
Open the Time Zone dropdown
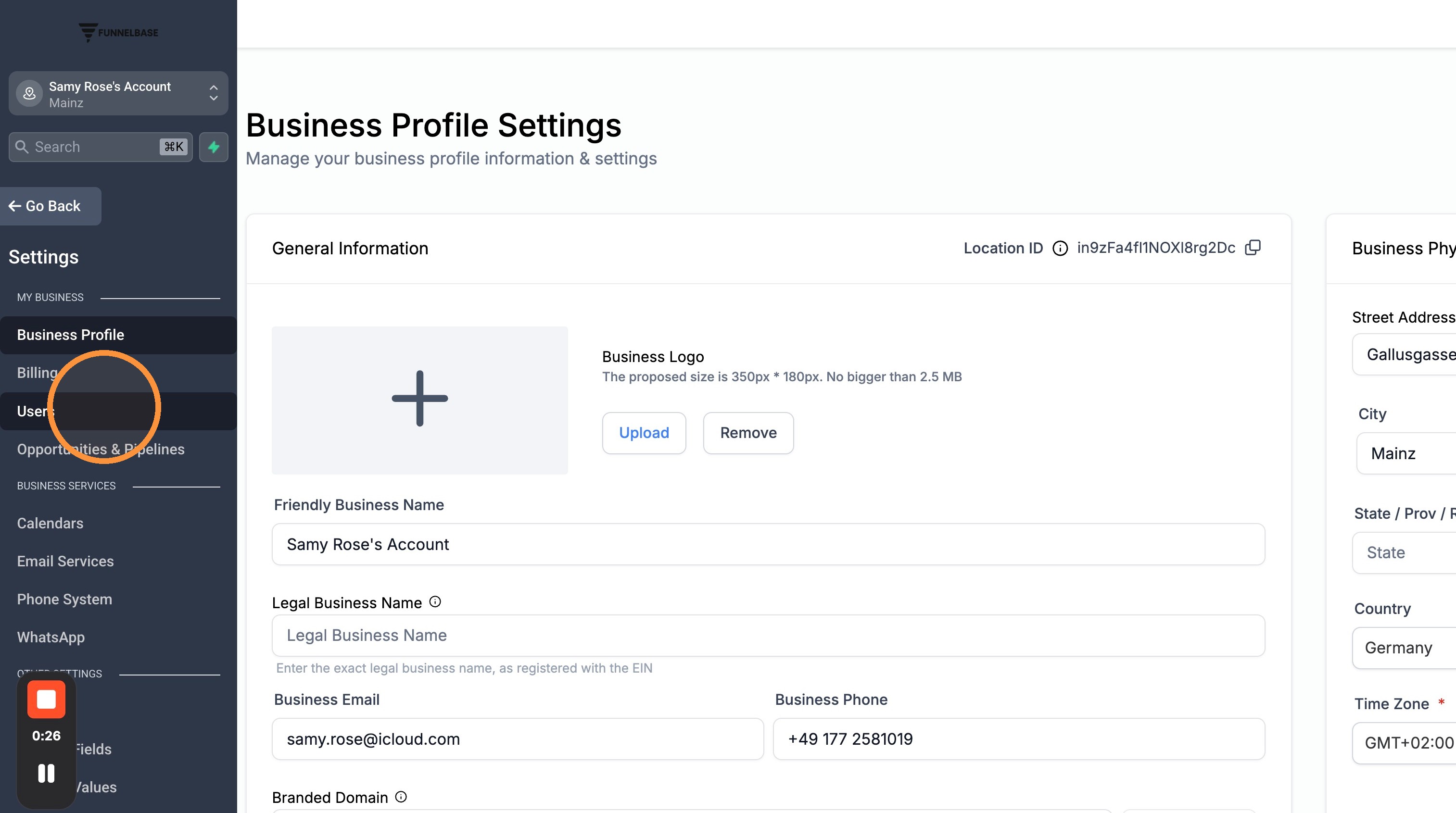pos(1404,743)
